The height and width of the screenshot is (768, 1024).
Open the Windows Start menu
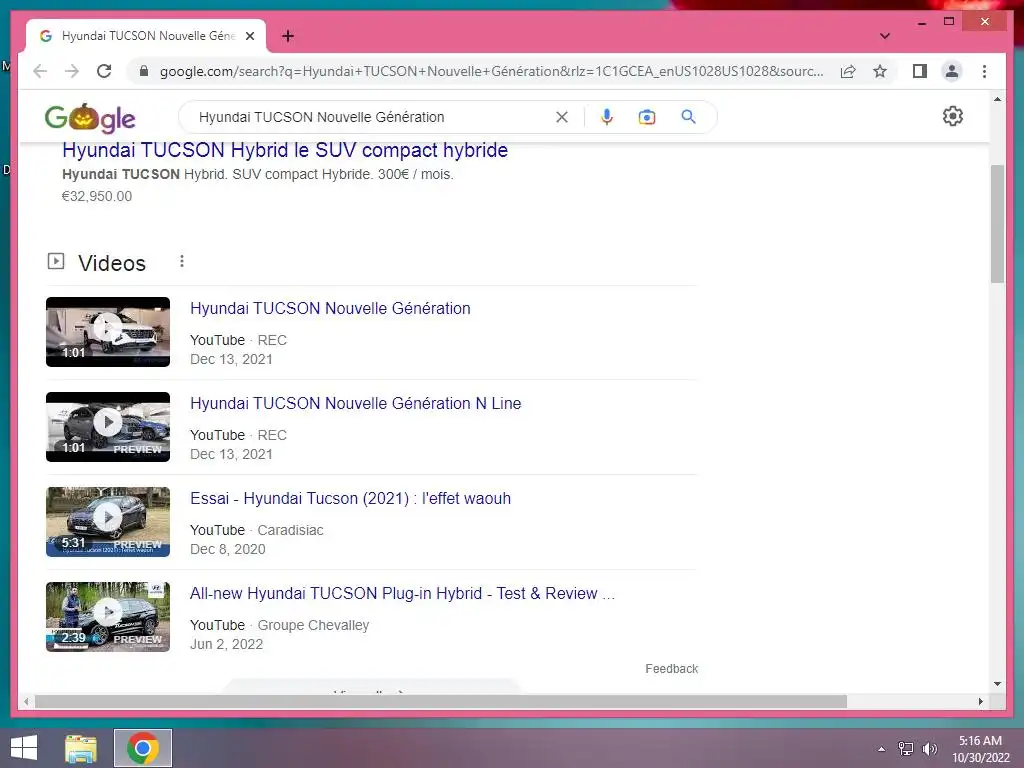coord(24,748)
